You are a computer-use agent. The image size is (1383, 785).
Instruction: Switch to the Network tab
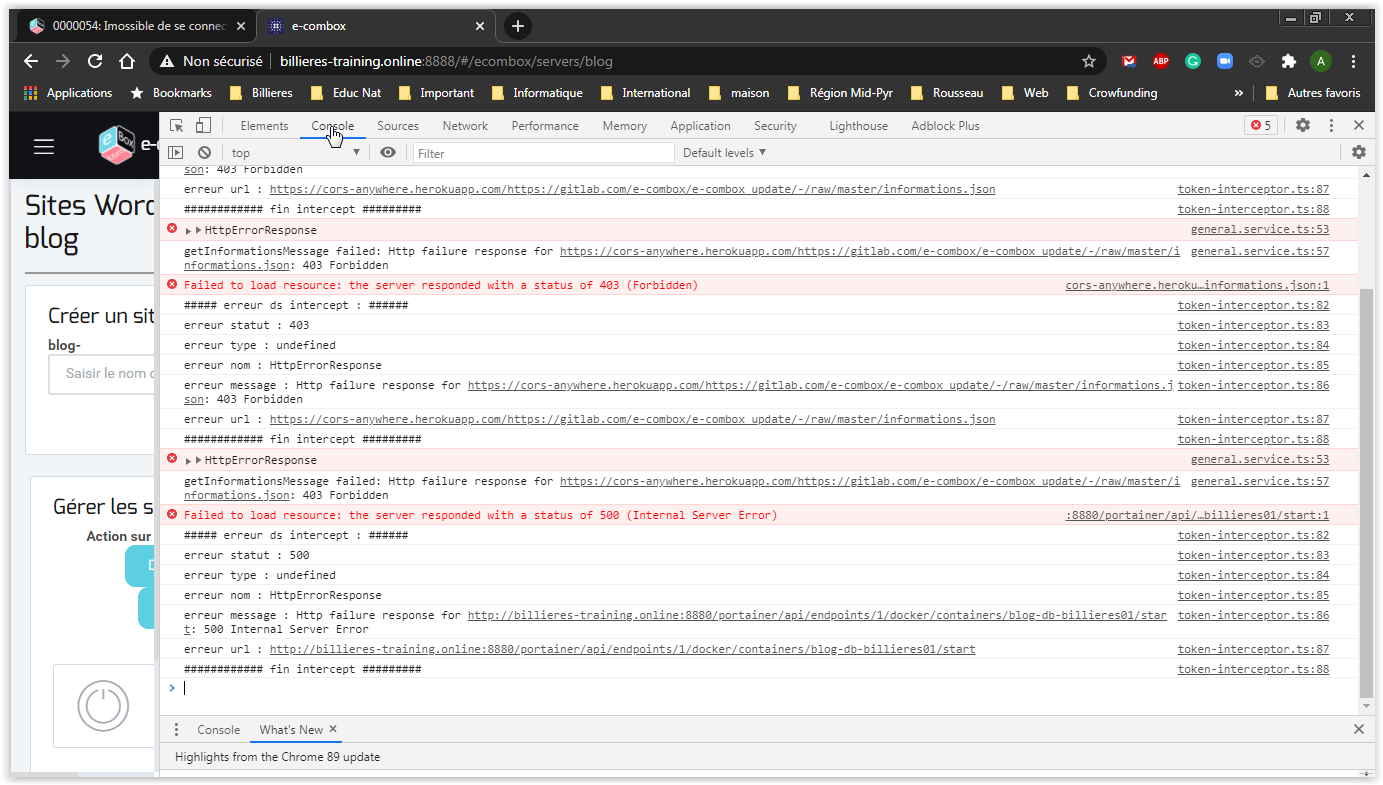(465, 126)
